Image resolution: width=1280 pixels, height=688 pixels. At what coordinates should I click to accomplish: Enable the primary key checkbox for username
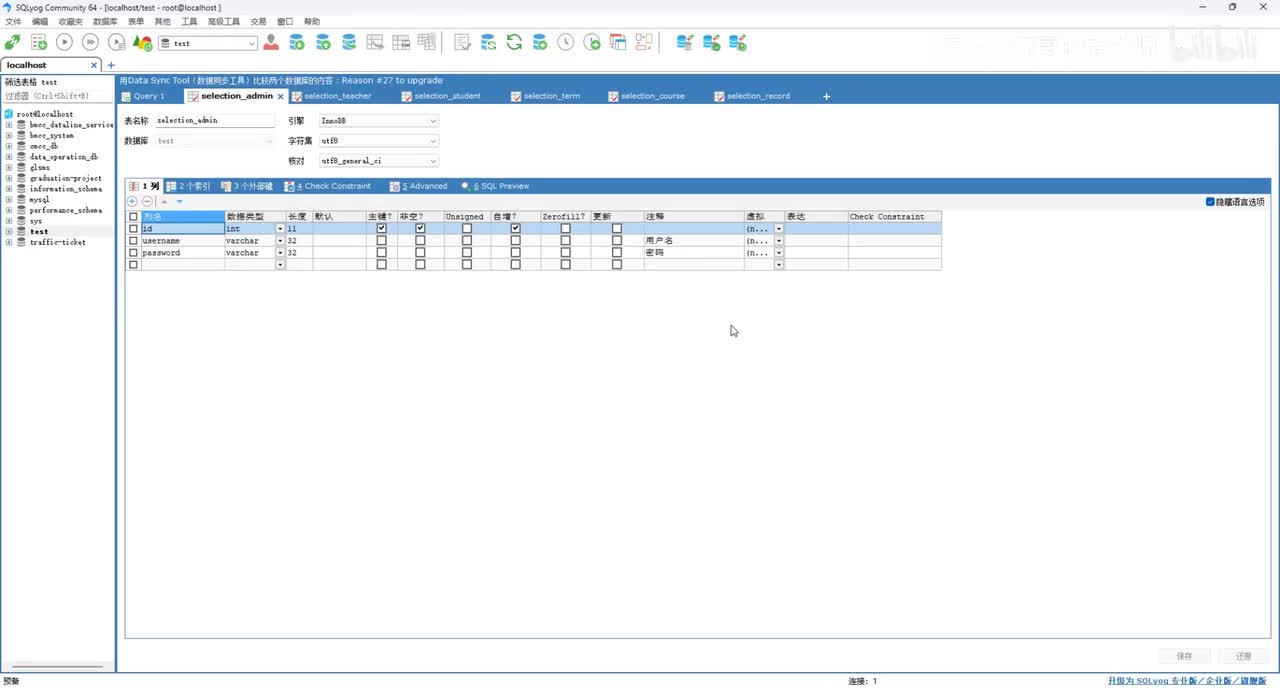[381, 241]
